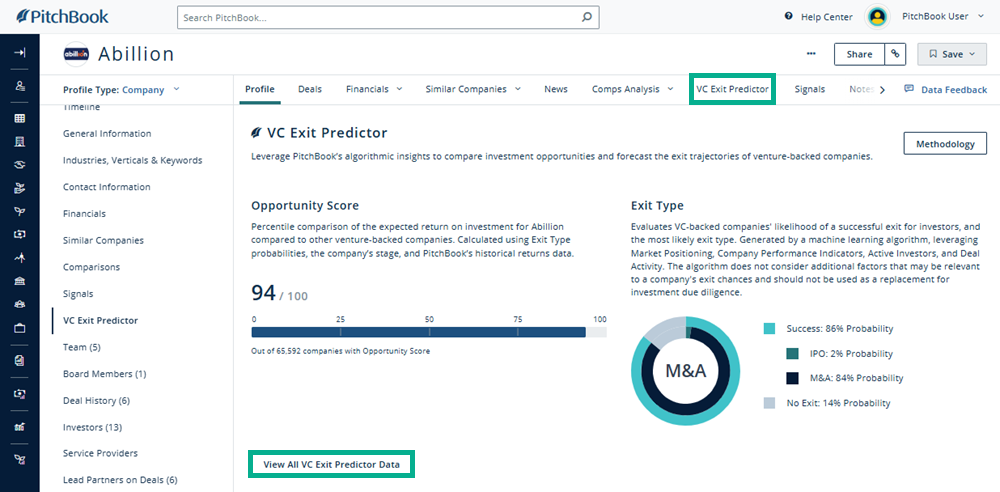Click the Data Feedback speech bubble icon
Viewport: 1000px width, 492px height.
[x=909, y=89]
